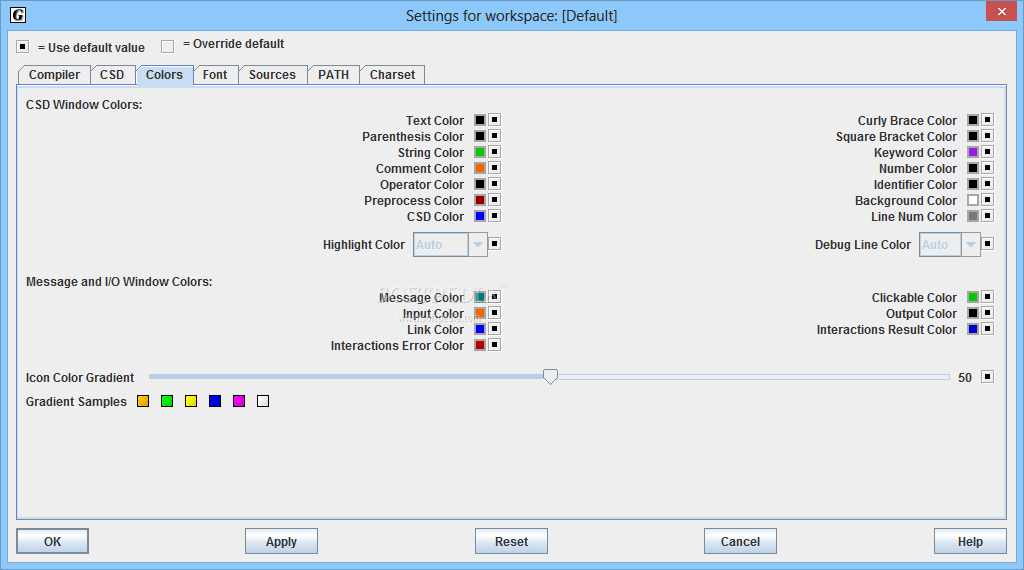
Task: Click the green gradient sample square
Action: coord(167,401)
